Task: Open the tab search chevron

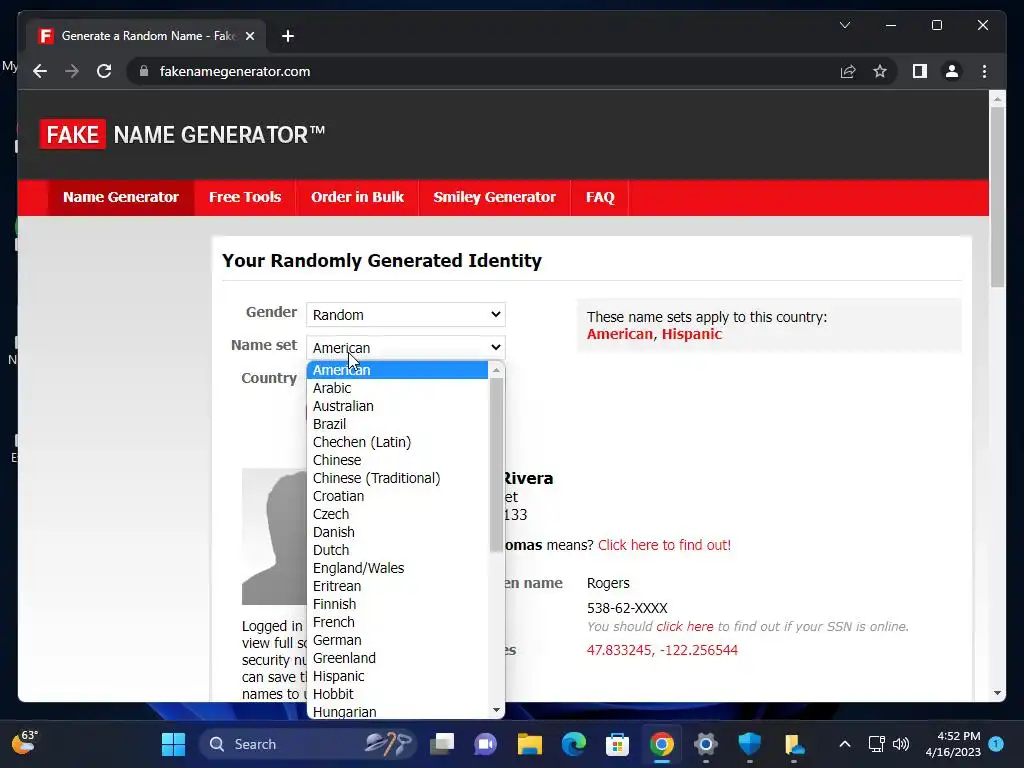Action: pyautogui.click(x=844, y=25)
